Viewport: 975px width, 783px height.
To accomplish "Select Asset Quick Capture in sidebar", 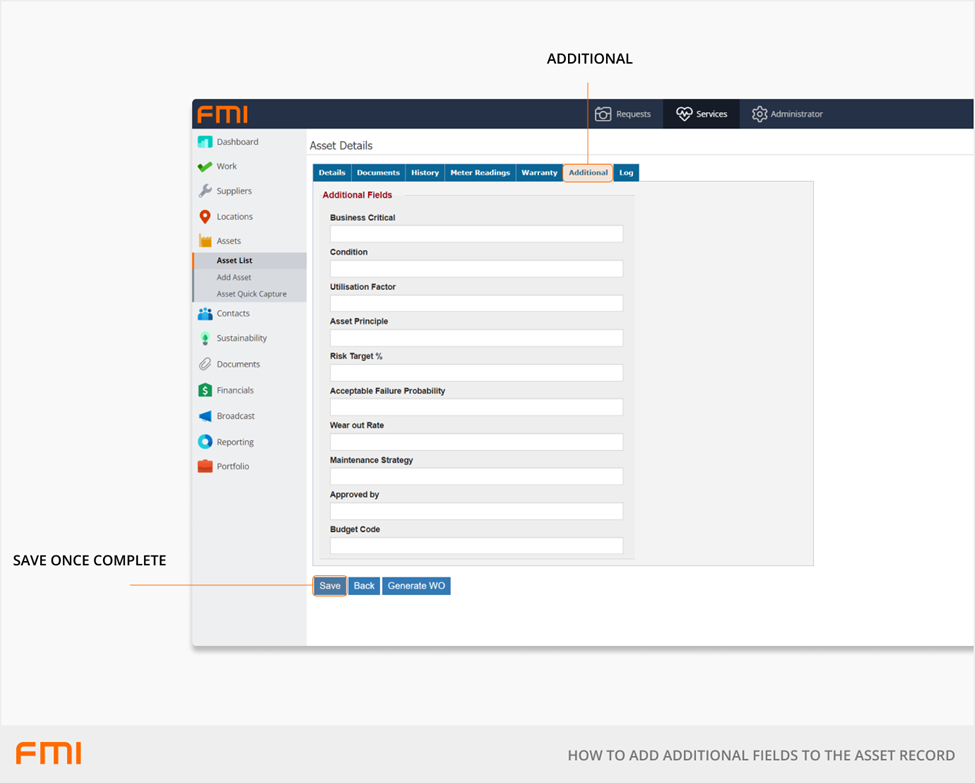I will [251, 294].
